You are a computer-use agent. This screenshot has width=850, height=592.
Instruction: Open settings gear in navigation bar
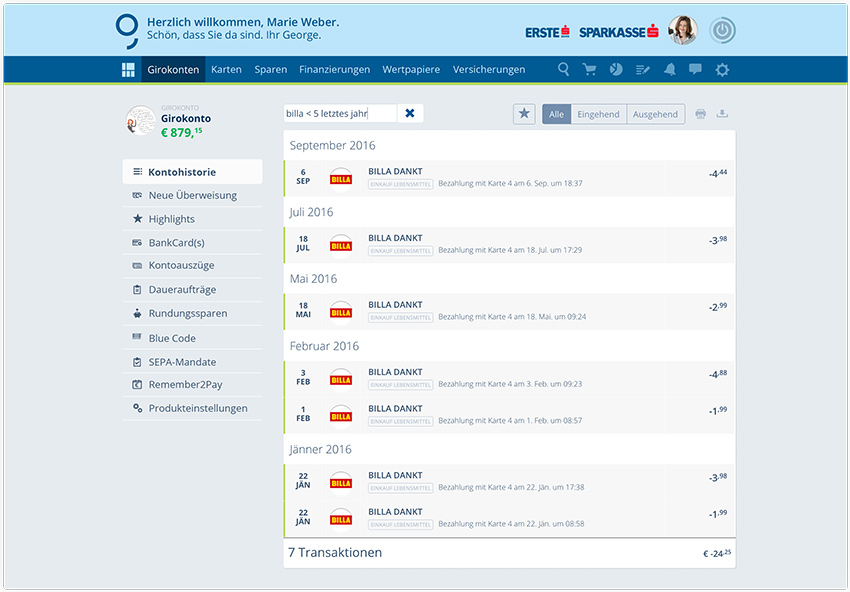point(722,69)
